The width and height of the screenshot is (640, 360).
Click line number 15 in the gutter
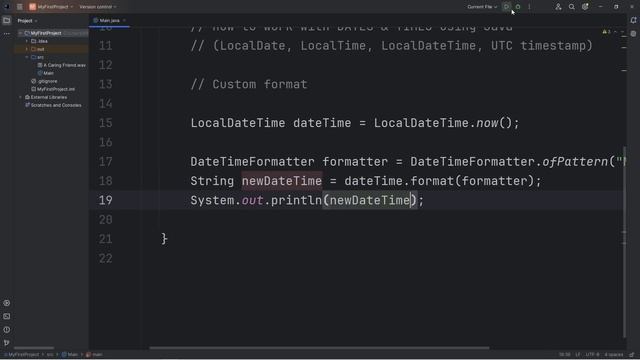[105, 123]
